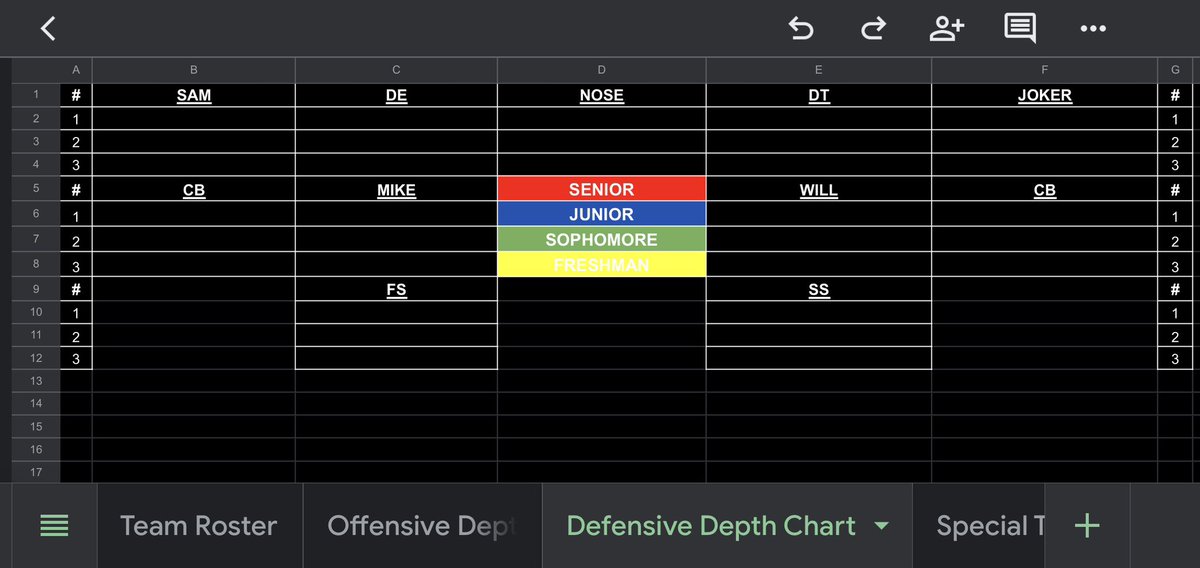This screenshot has height=568, width=1200.
Task: Select column D header
Action: click(x=601, y=70)
